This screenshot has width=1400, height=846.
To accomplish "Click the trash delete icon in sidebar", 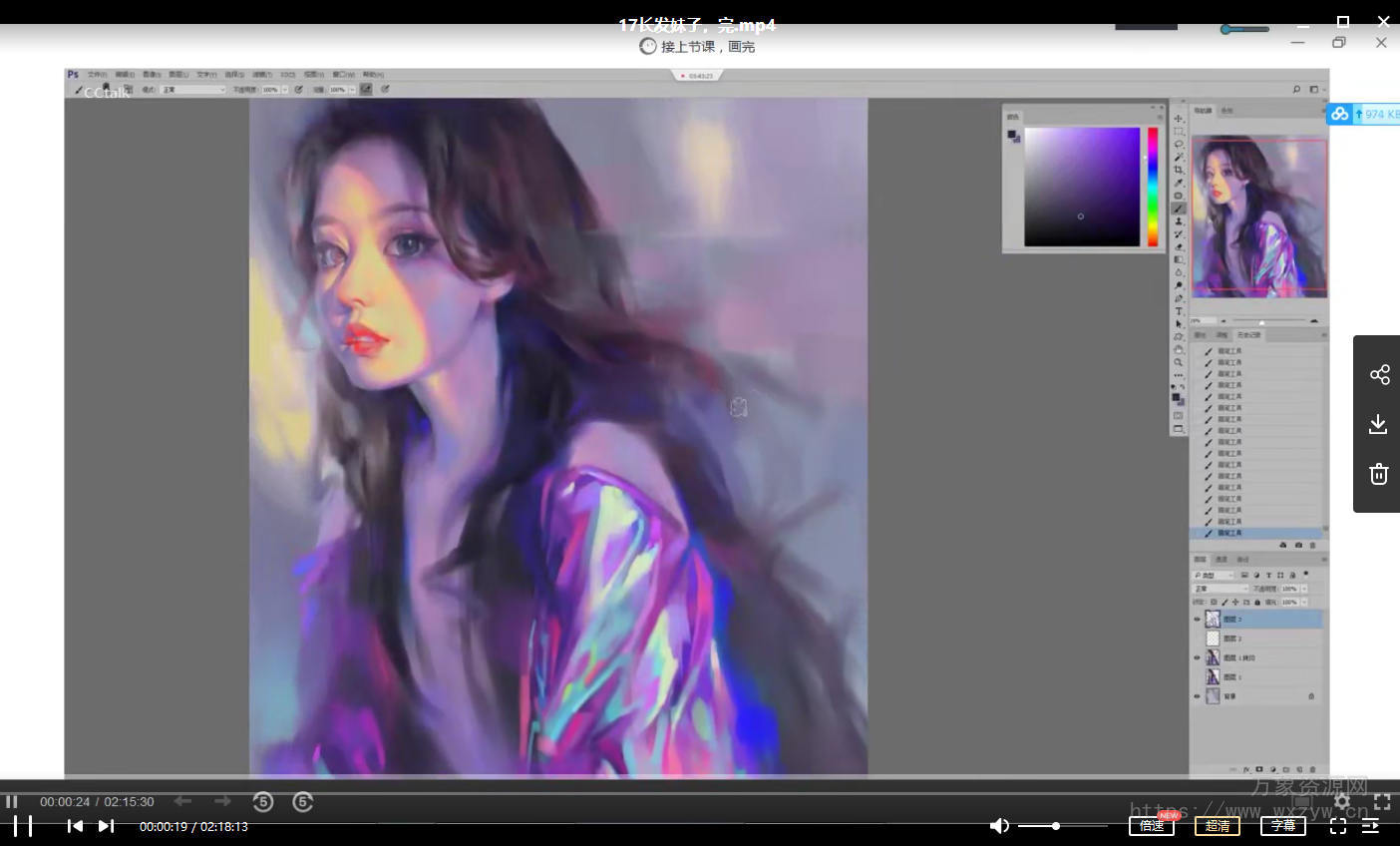I will pos(1378,474).
